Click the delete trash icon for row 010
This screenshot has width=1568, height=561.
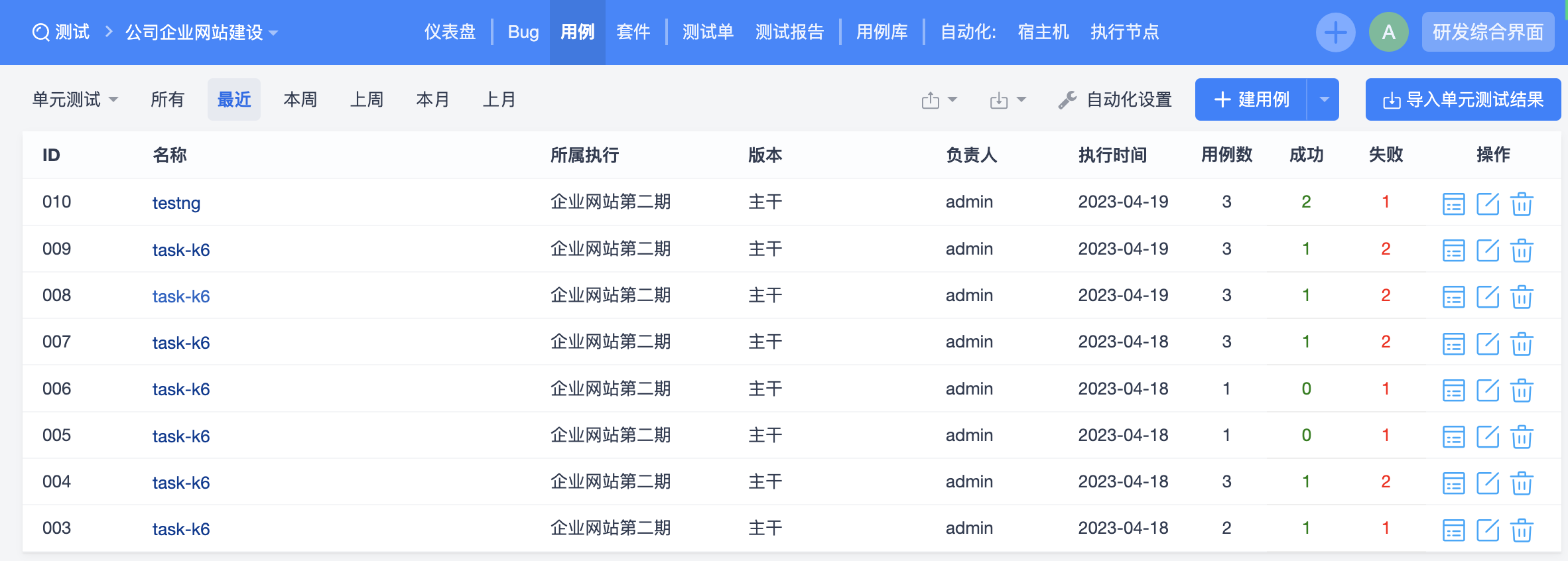[x=1522, y=204]
